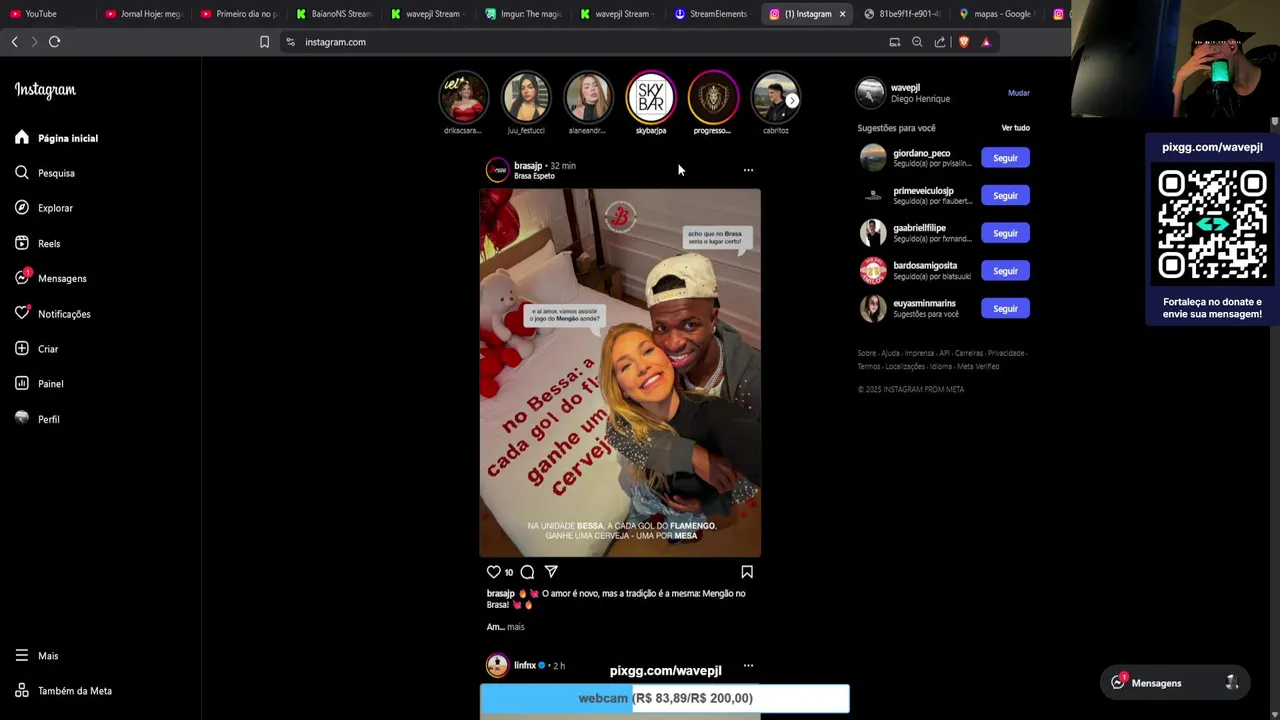
Task: Close the Instagram tab
Action: pos(842,14)
